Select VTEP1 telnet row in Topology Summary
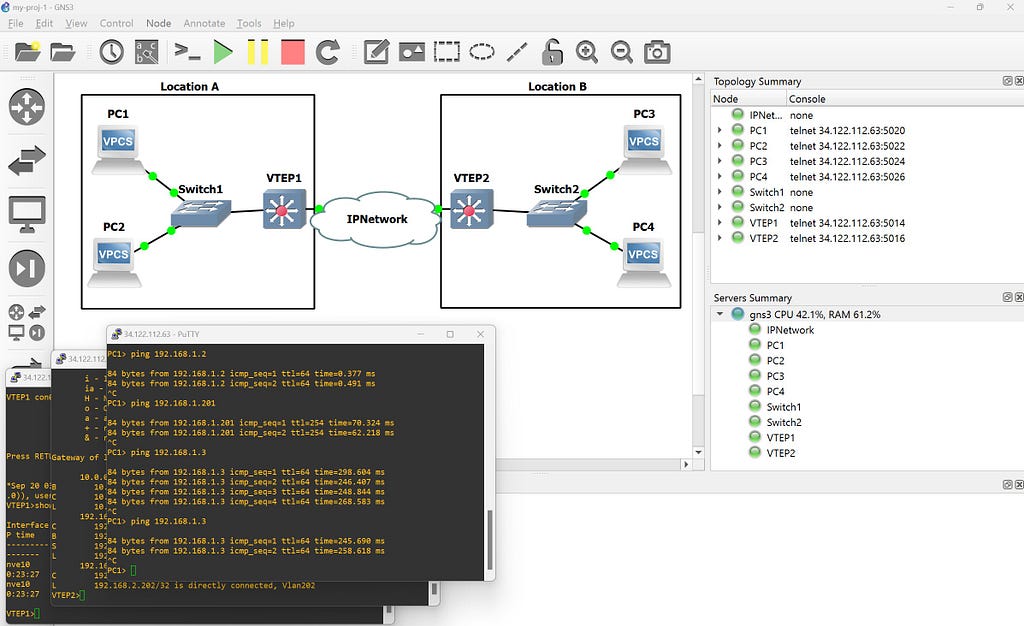The width and height of the screenshot is (1024, 626). pos(867,223)
